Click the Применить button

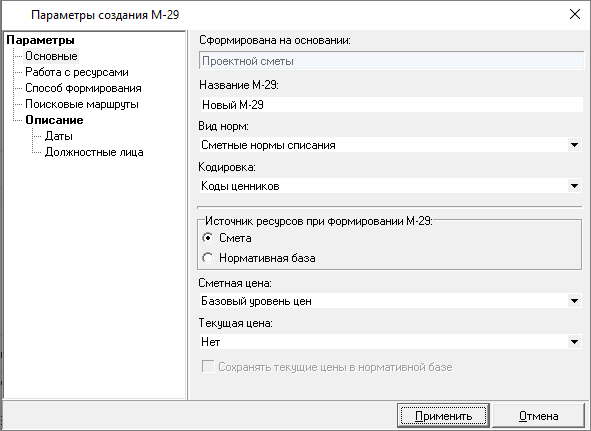pos(443,416)
